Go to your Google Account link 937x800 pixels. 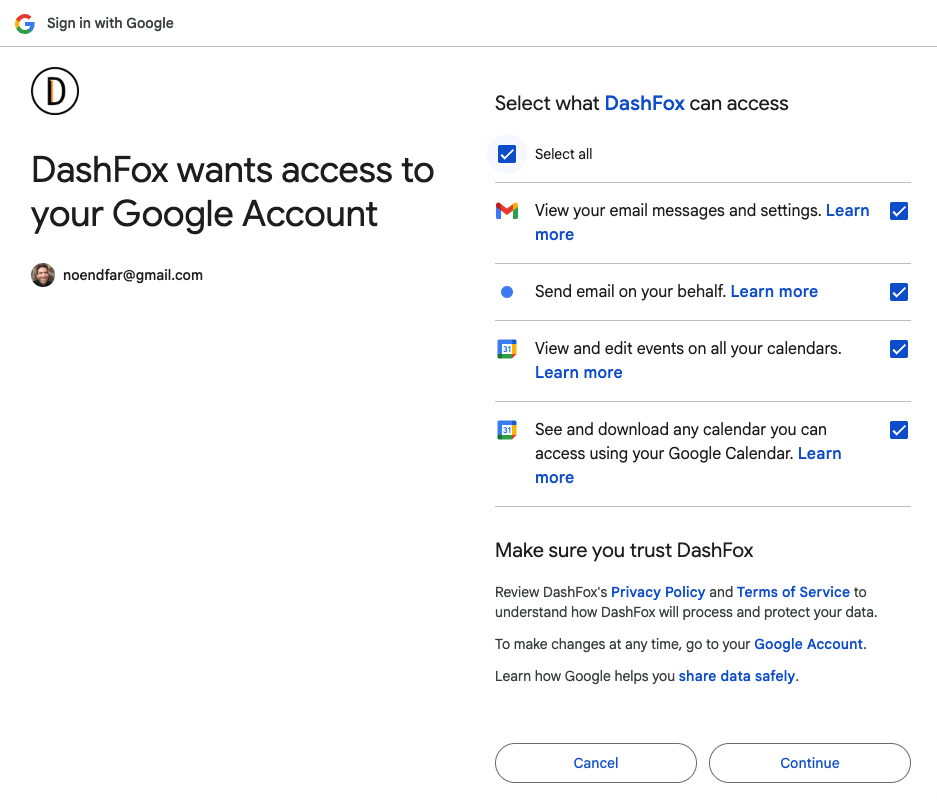click(x=809, y=644)
